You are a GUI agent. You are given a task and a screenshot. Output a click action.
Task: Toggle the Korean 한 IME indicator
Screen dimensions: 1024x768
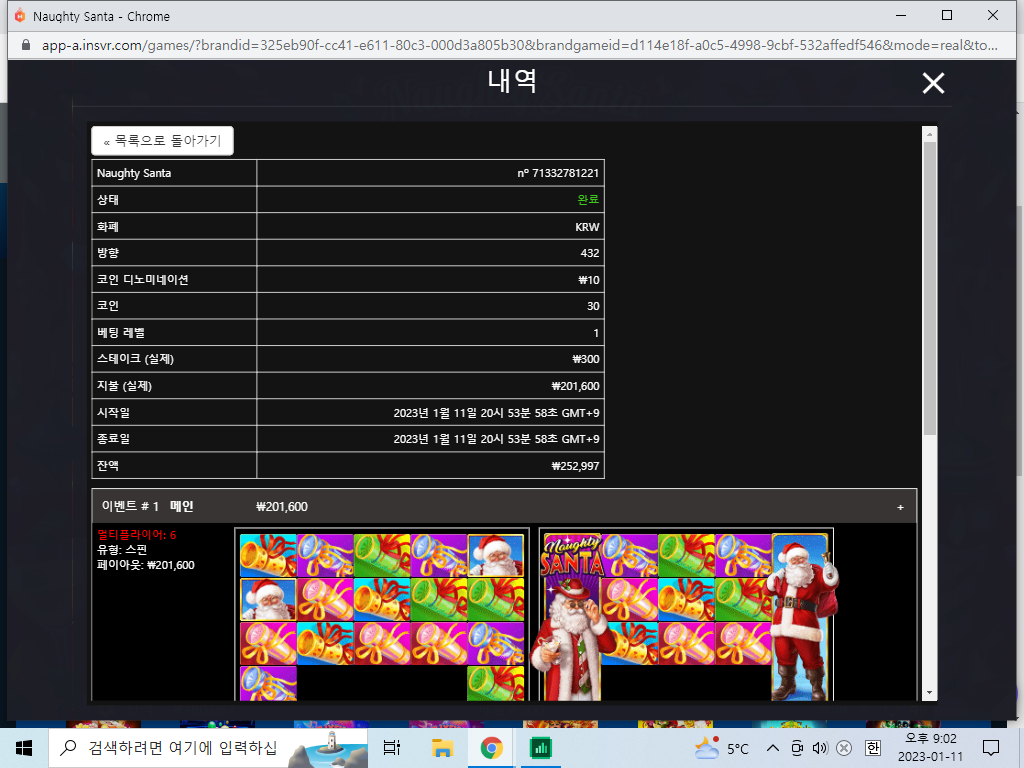coord(872,748)
